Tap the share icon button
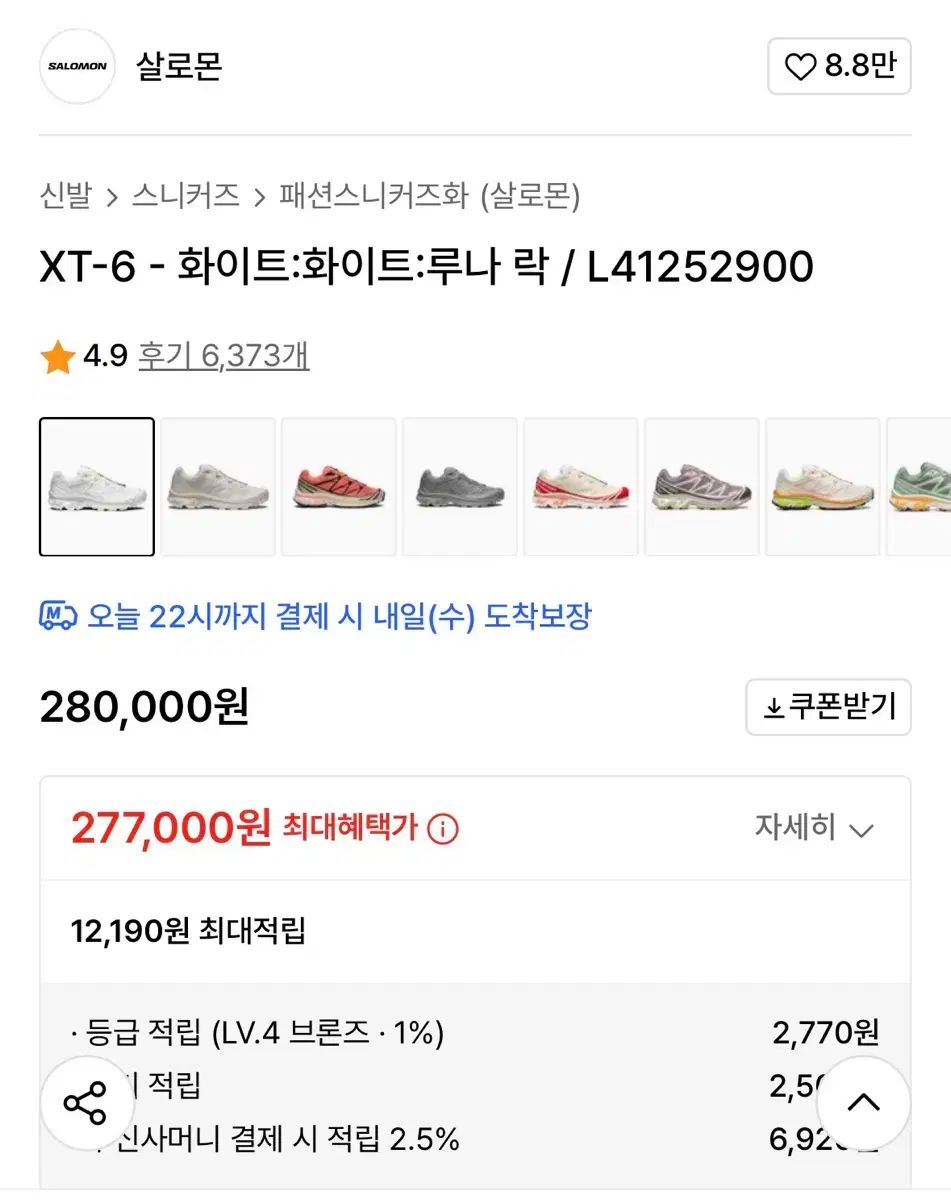Viewport: 951px width, 1200px height. click(86, 1103)
